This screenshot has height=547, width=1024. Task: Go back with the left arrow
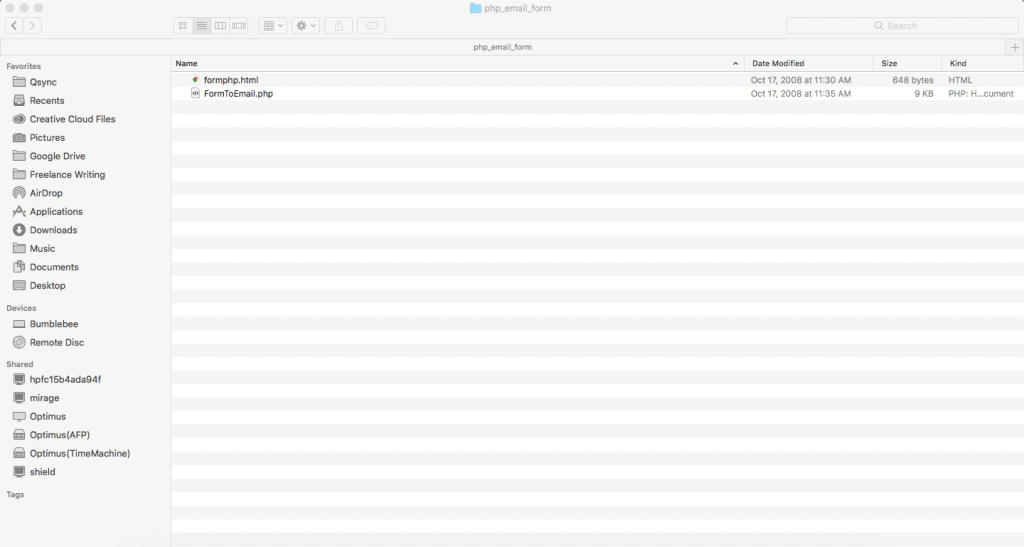(x=14, y=25)
